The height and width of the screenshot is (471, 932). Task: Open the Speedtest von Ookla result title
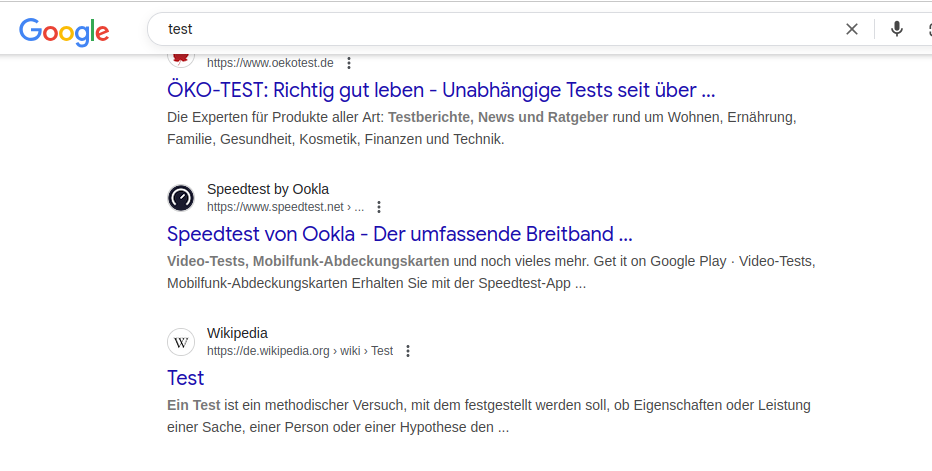pyautogui.click(x=399, y=234)
